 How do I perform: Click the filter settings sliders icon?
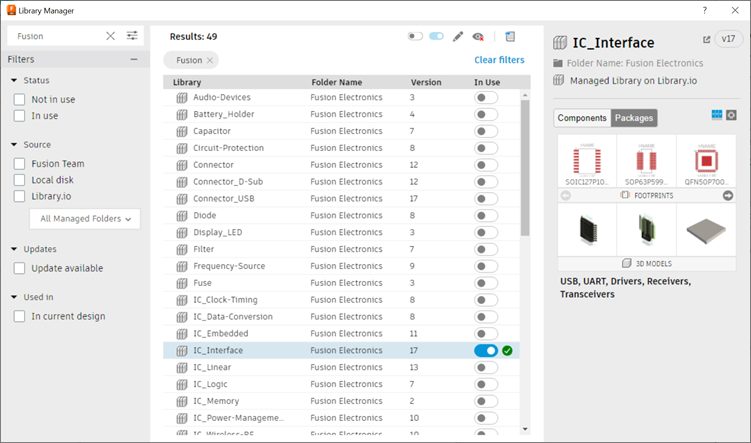pos(132,36)
